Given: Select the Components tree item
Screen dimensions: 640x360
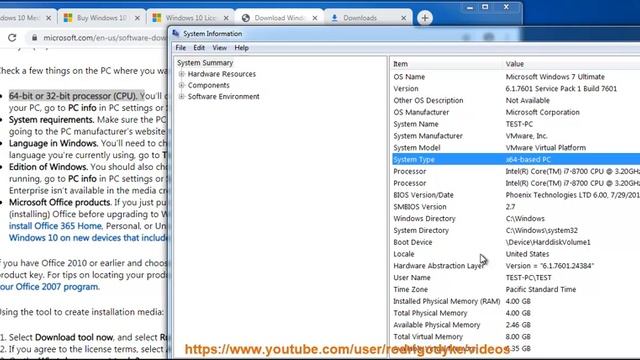Looking at the screenshot, I should [209, 85].
